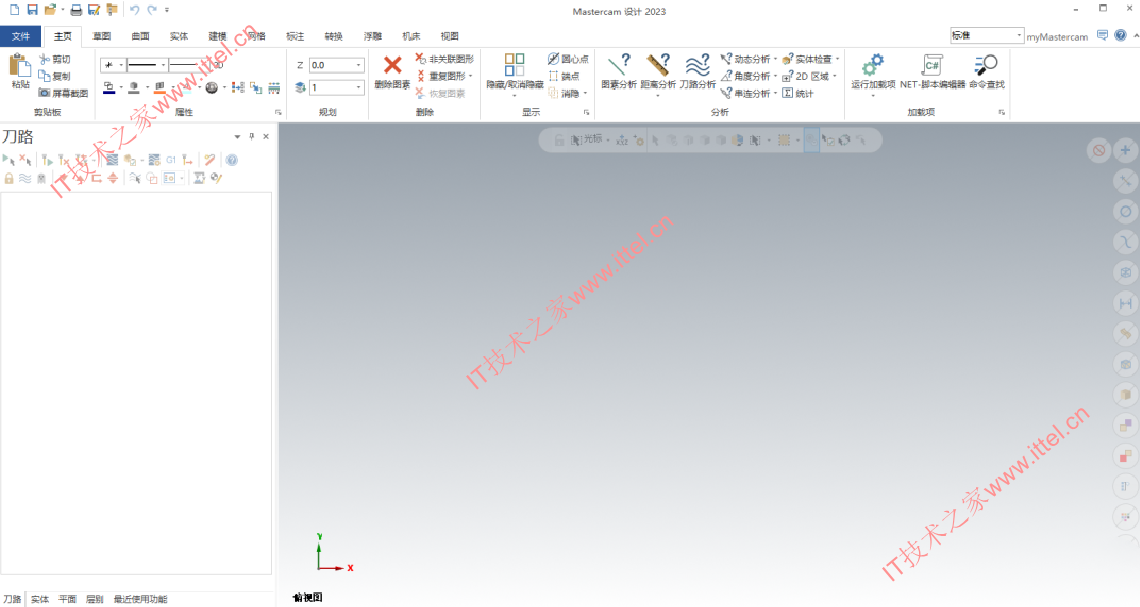The height and width of the screenshot is (607, 1140).
Task: Click the myMastercam link
Action: click(1057, 36)
